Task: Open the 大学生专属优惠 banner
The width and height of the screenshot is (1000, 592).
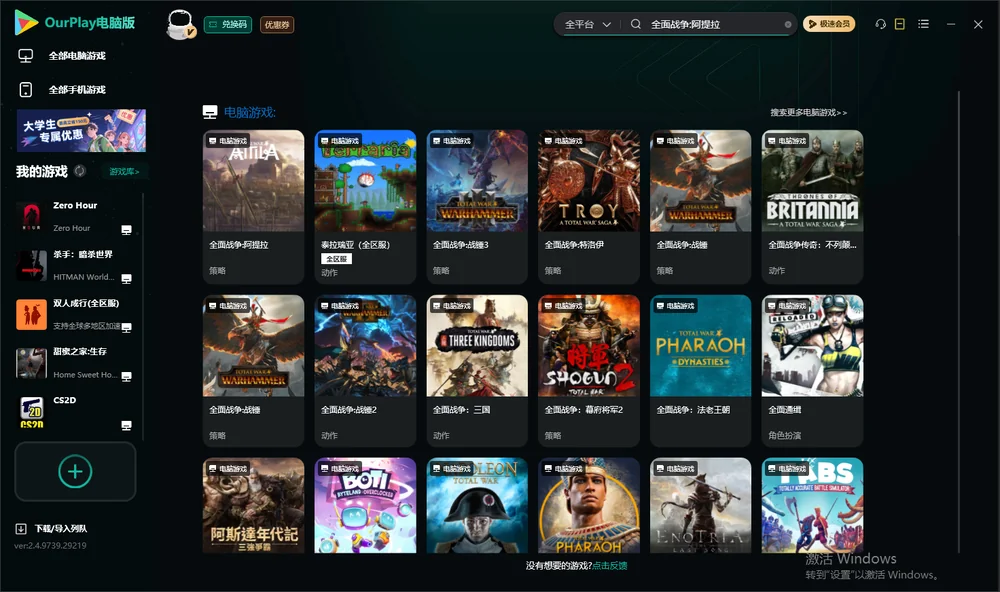Action: (81, 131)
